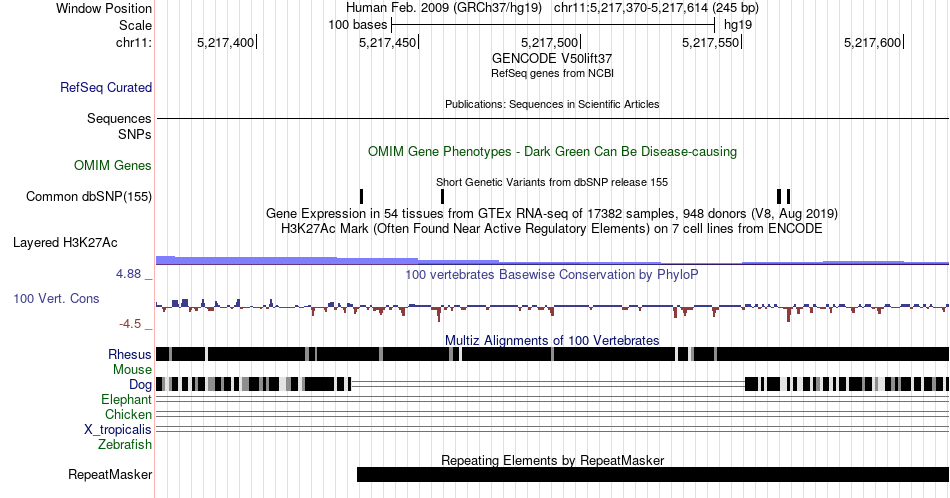
Task: Click the SNPs track label
Action: click(135, 134)
